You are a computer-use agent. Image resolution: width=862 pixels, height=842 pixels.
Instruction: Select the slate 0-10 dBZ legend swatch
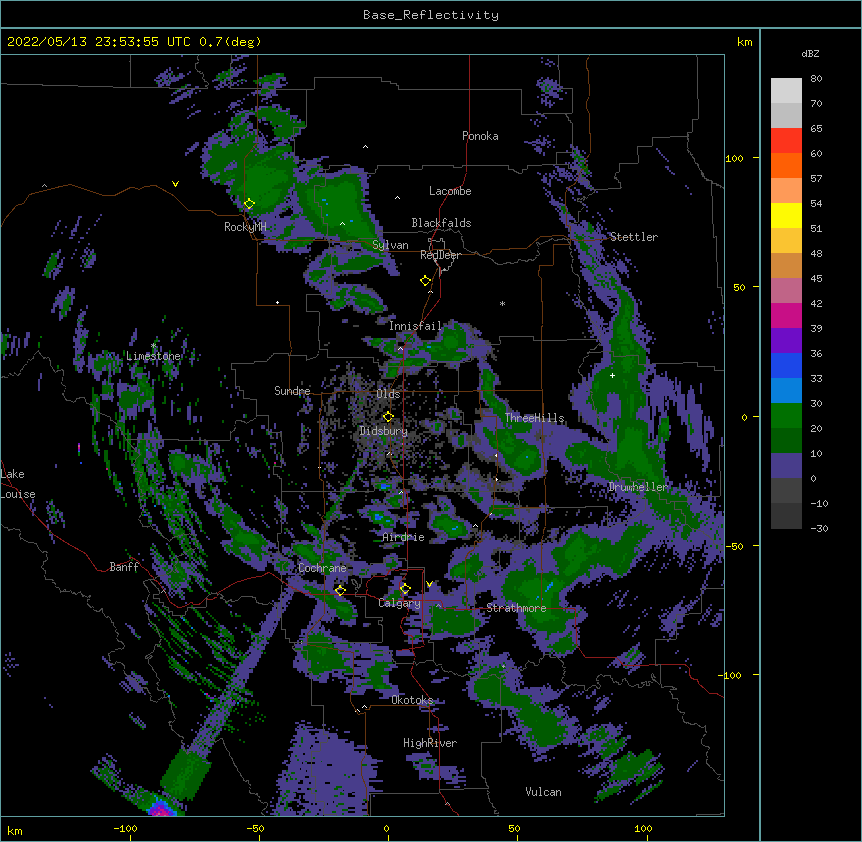[786, 466]
